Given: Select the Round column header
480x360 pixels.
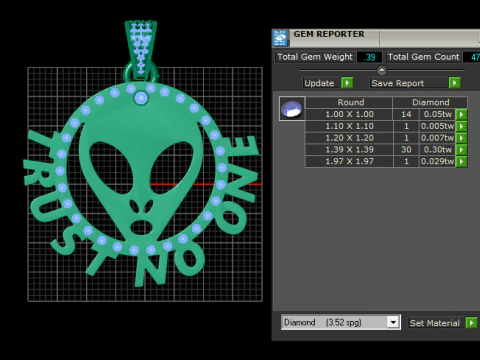Looking at the screenshot, I should 349,102.
